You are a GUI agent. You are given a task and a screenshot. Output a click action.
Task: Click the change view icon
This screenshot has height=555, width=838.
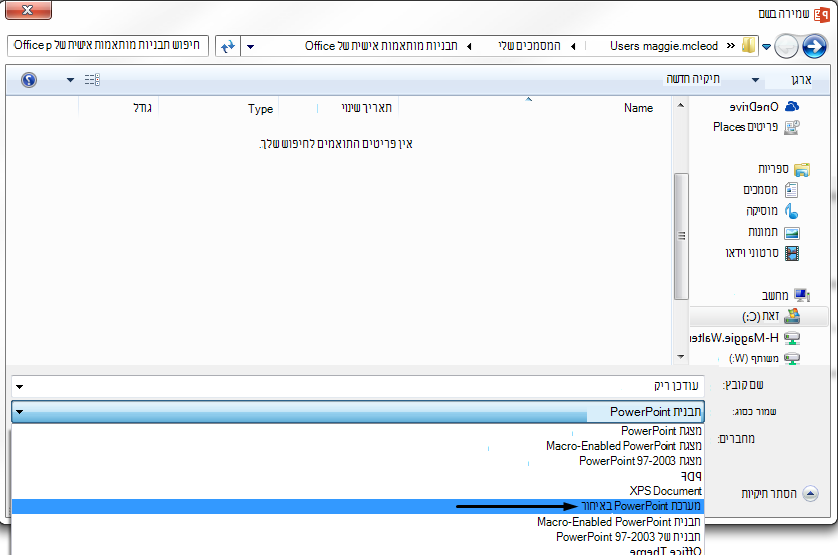point(92,80)
